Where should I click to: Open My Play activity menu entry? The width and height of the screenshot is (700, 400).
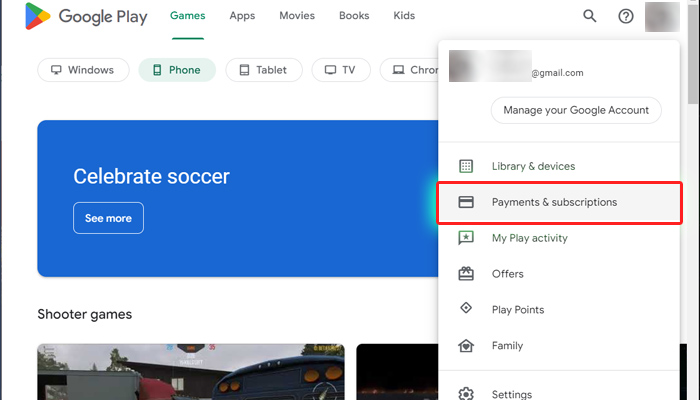[x=559, y=238]
